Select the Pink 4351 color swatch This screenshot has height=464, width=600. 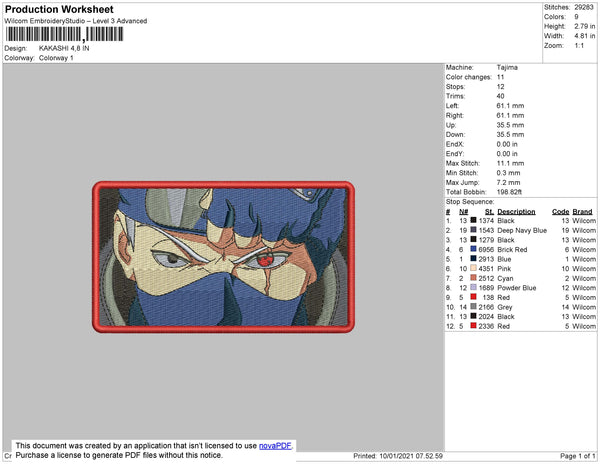click(473, 268)
